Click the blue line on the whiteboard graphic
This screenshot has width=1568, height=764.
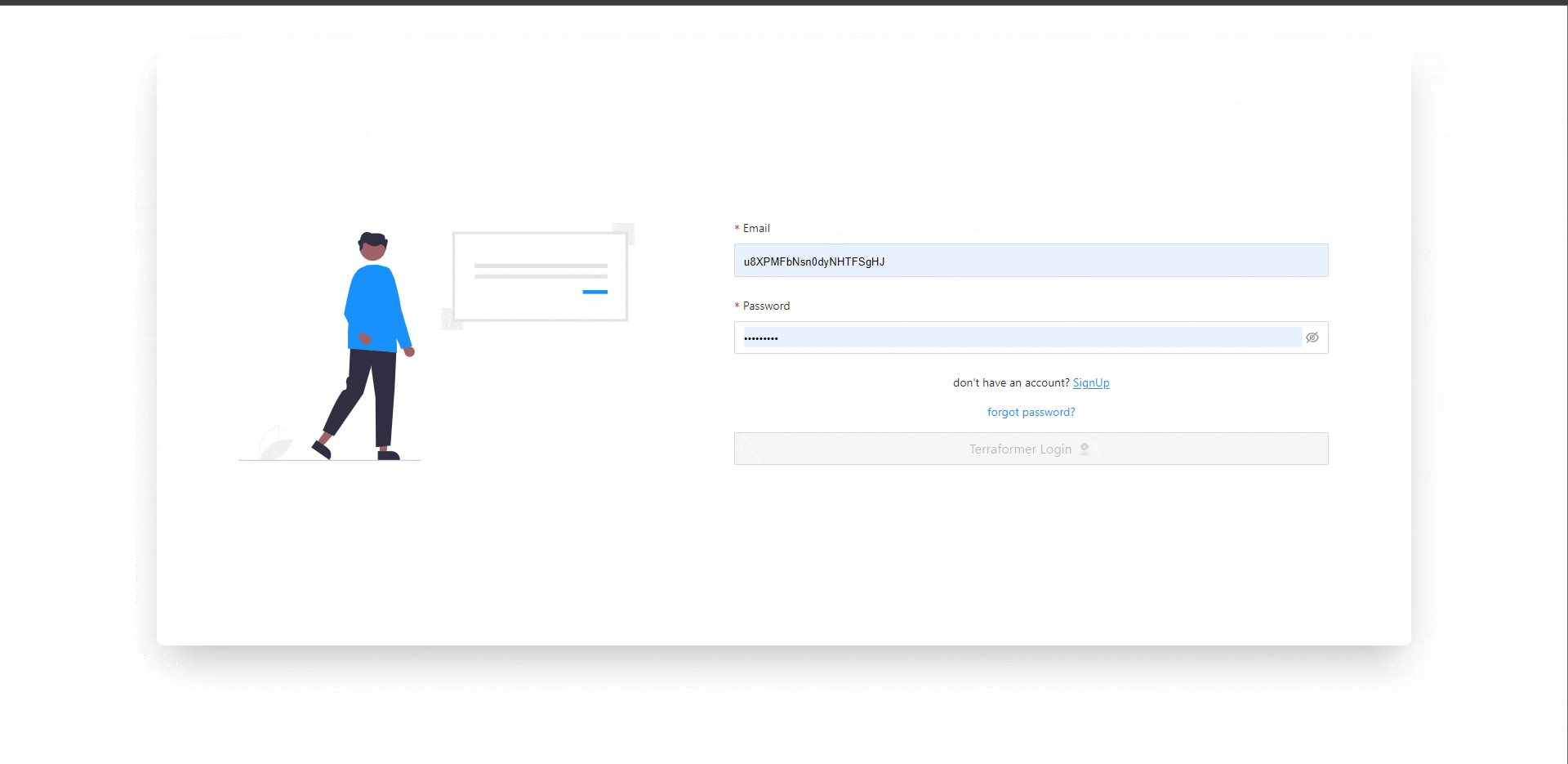593,291
